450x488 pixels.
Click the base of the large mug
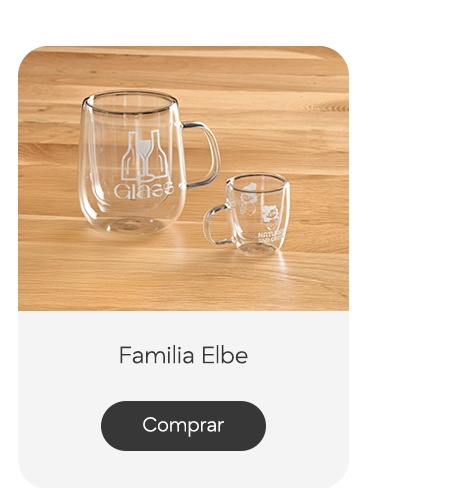click(131, 225)
